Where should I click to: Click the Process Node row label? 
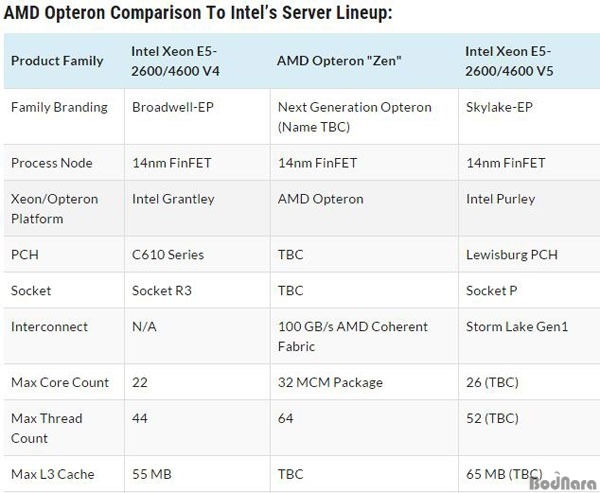[50, 162]
